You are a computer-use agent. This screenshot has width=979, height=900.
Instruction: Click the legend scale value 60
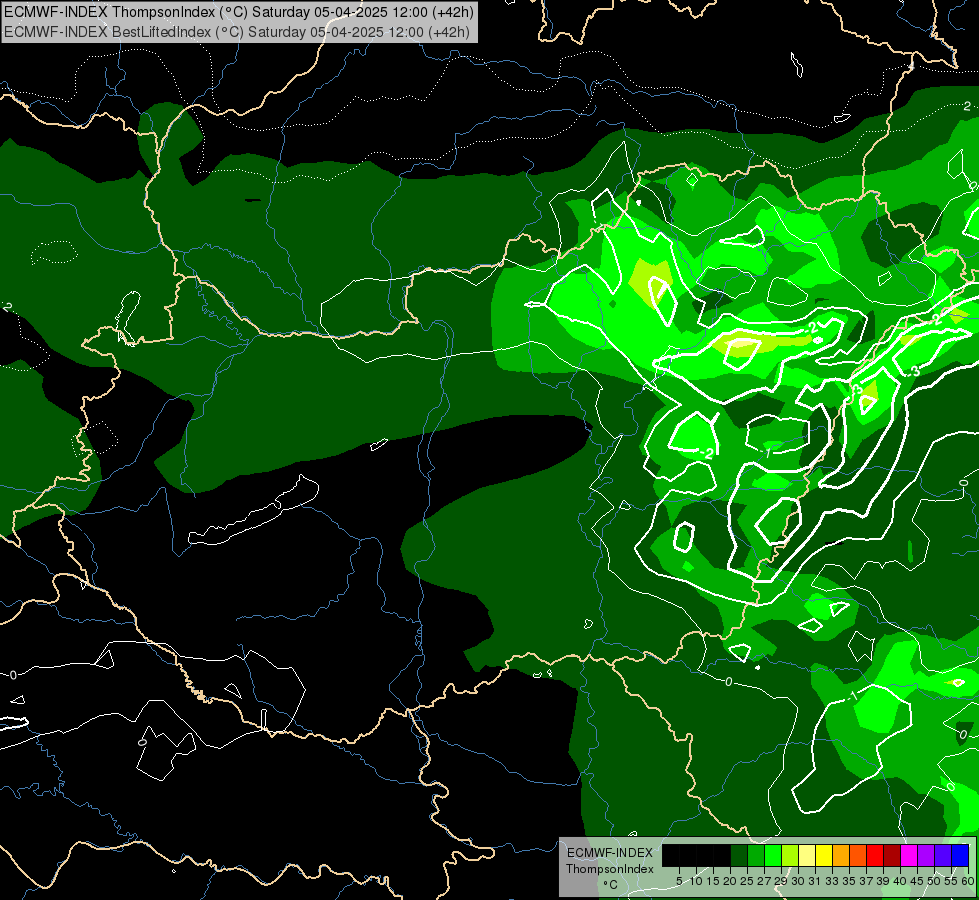(968, 881)
